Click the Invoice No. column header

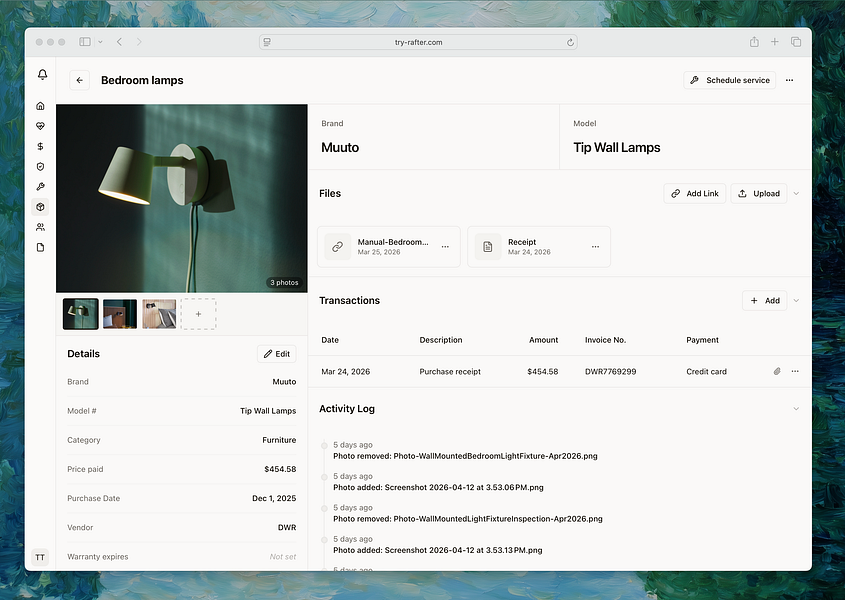click(x=605, y=340)
